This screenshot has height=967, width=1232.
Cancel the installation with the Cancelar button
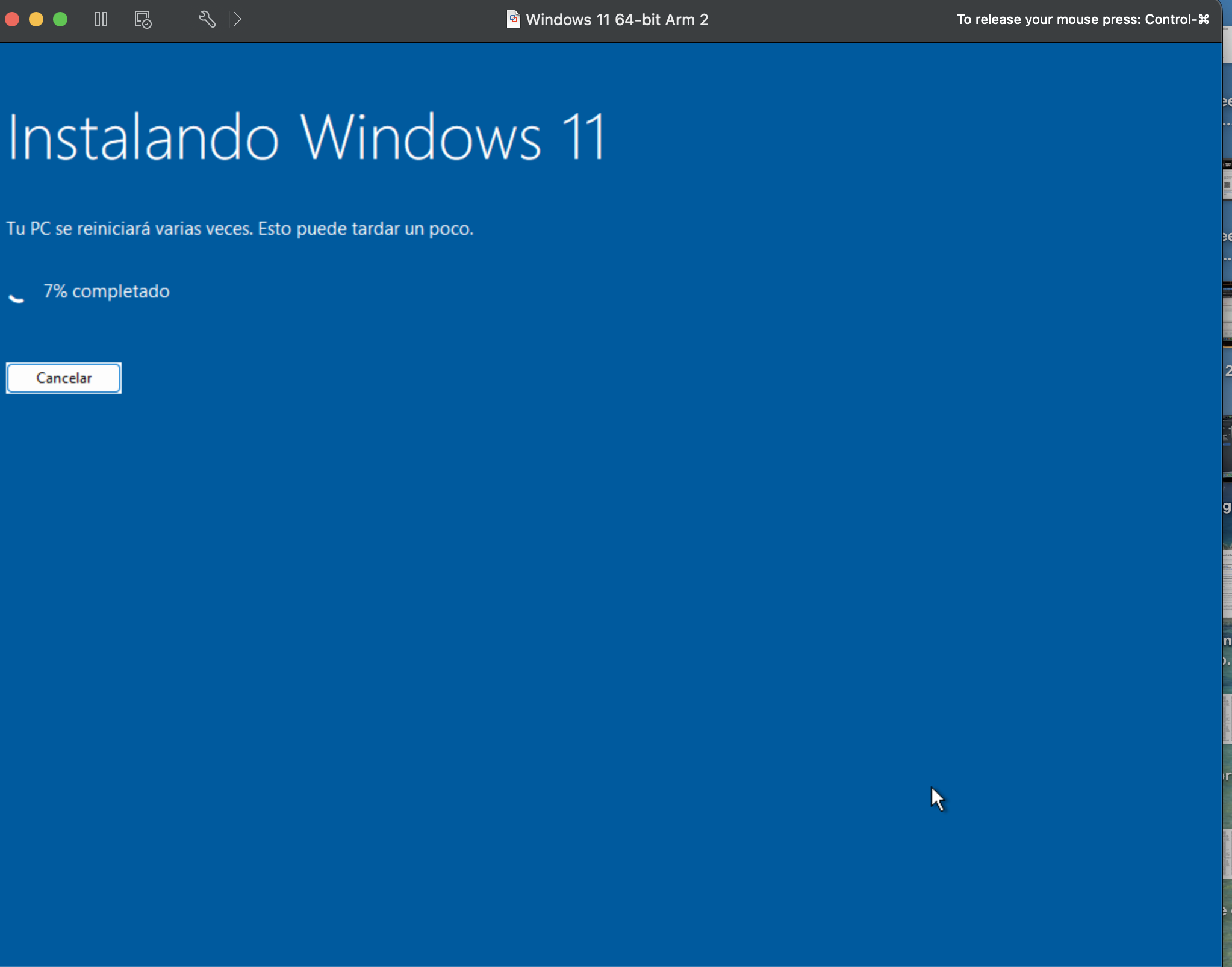[63, 378]
